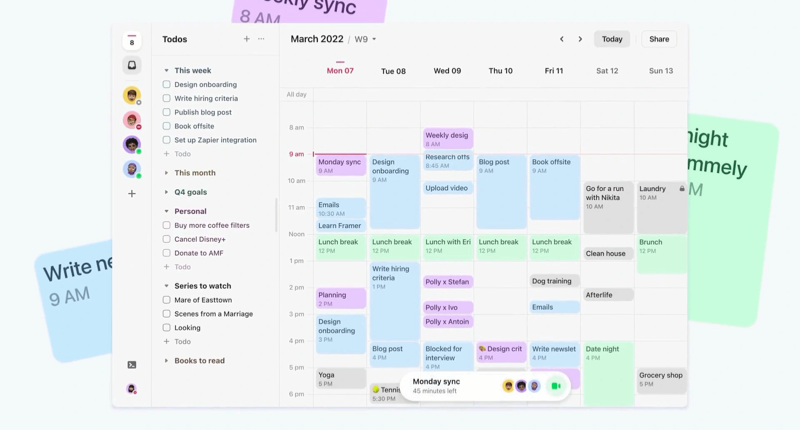Open the command terminal icon in sidebar

(132, 365)
